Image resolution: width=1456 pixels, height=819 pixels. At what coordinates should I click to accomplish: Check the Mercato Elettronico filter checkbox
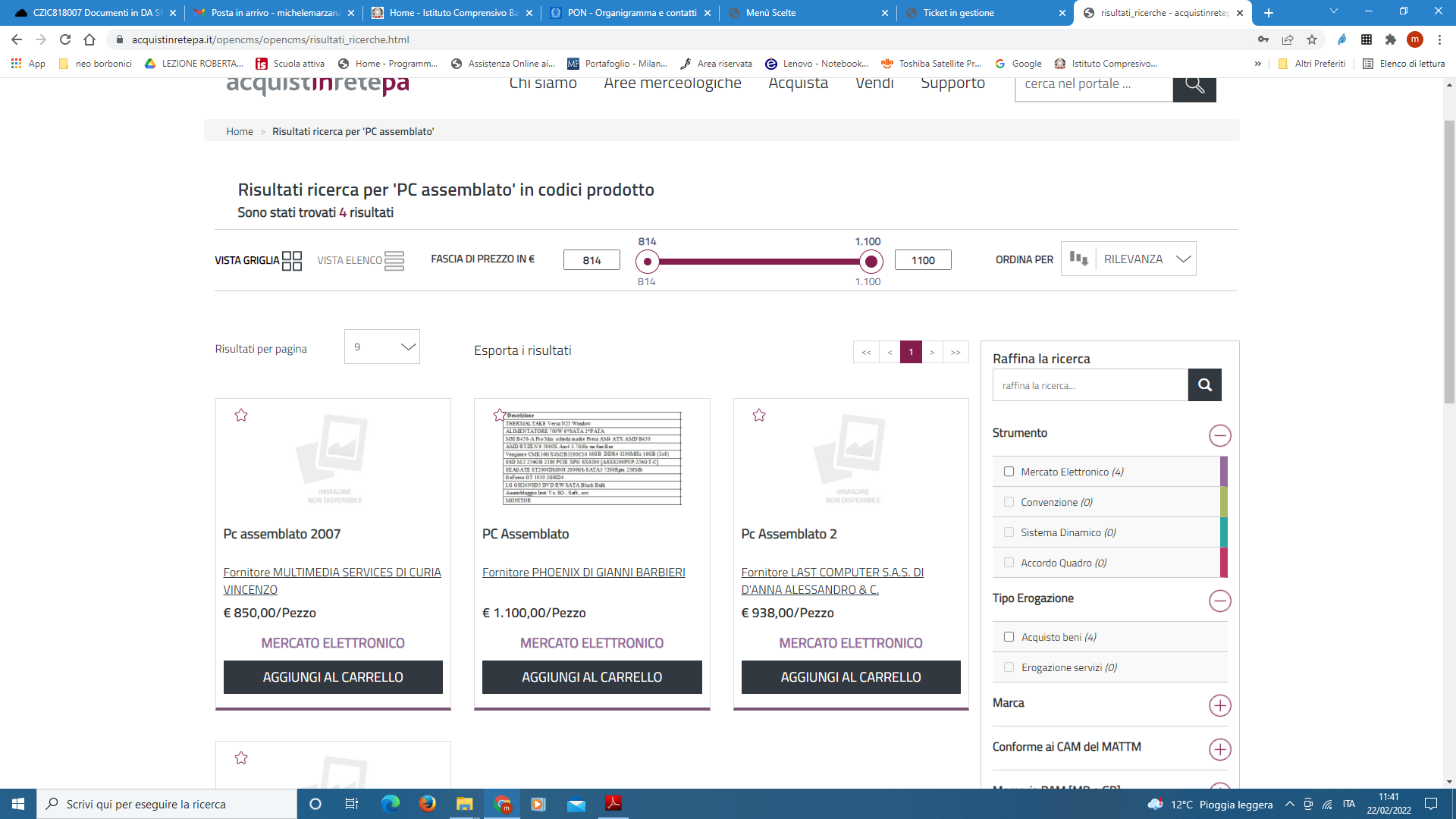pos(1009,472)
